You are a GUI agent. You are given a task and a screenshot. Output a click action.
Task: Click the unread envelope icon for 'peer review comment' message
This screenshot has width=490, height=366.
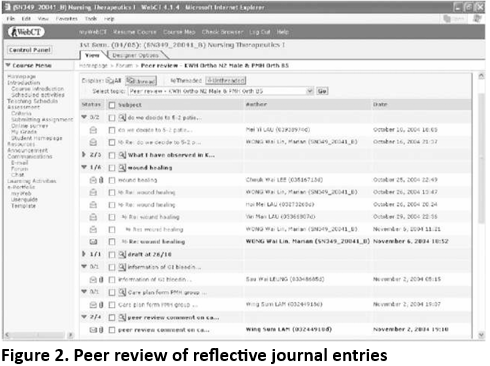[x=93, y=330]
